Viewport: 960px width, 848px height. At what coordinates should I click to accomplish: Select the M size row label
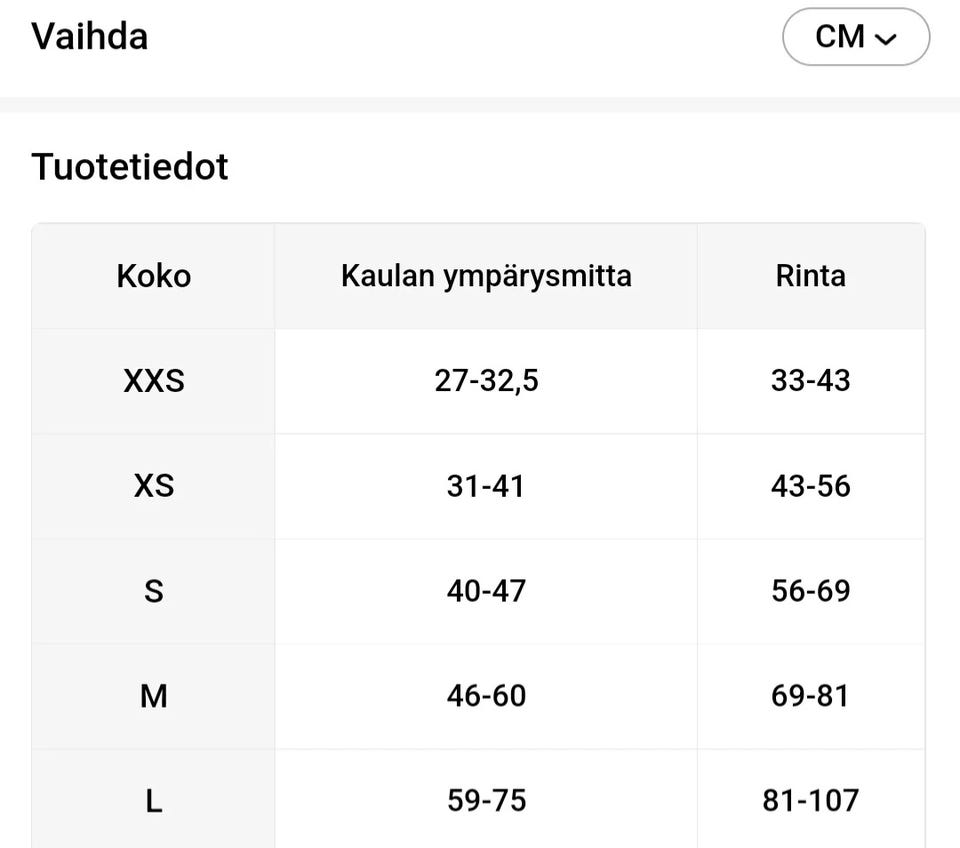(x=153, y=696)
